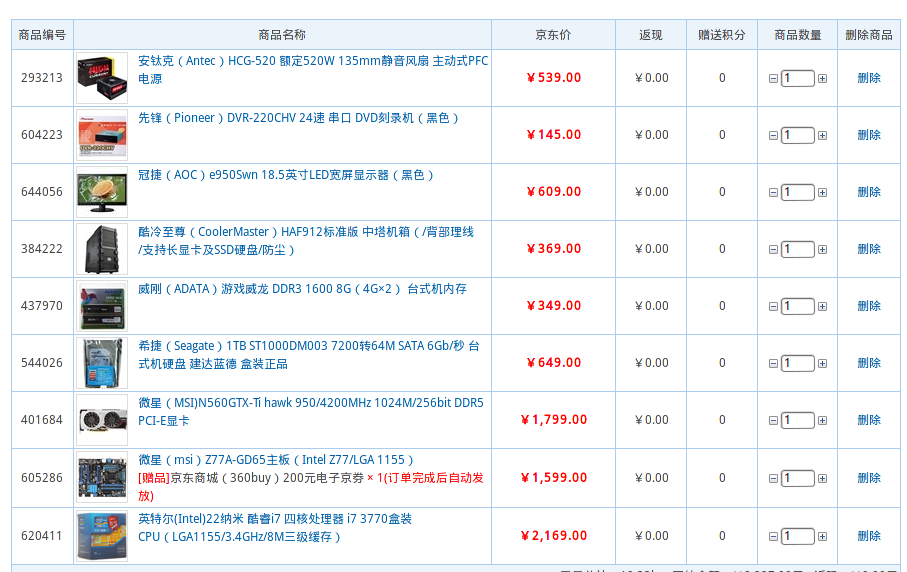
Task: Open the 酷冷至尊 HAF912 product link
Action: coord(305,241)
